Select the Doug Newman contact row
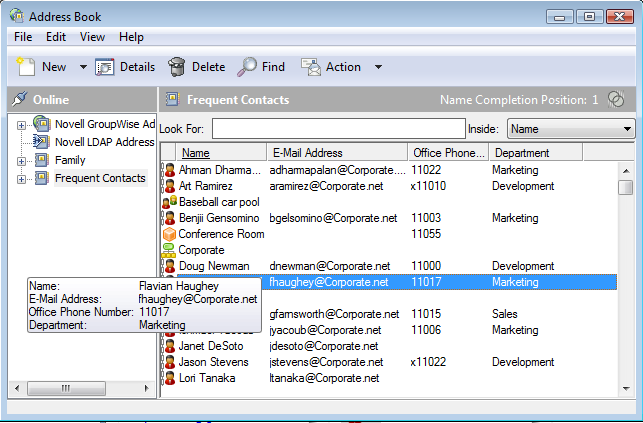The image size is (643, 423). click(x=389, y=266)
